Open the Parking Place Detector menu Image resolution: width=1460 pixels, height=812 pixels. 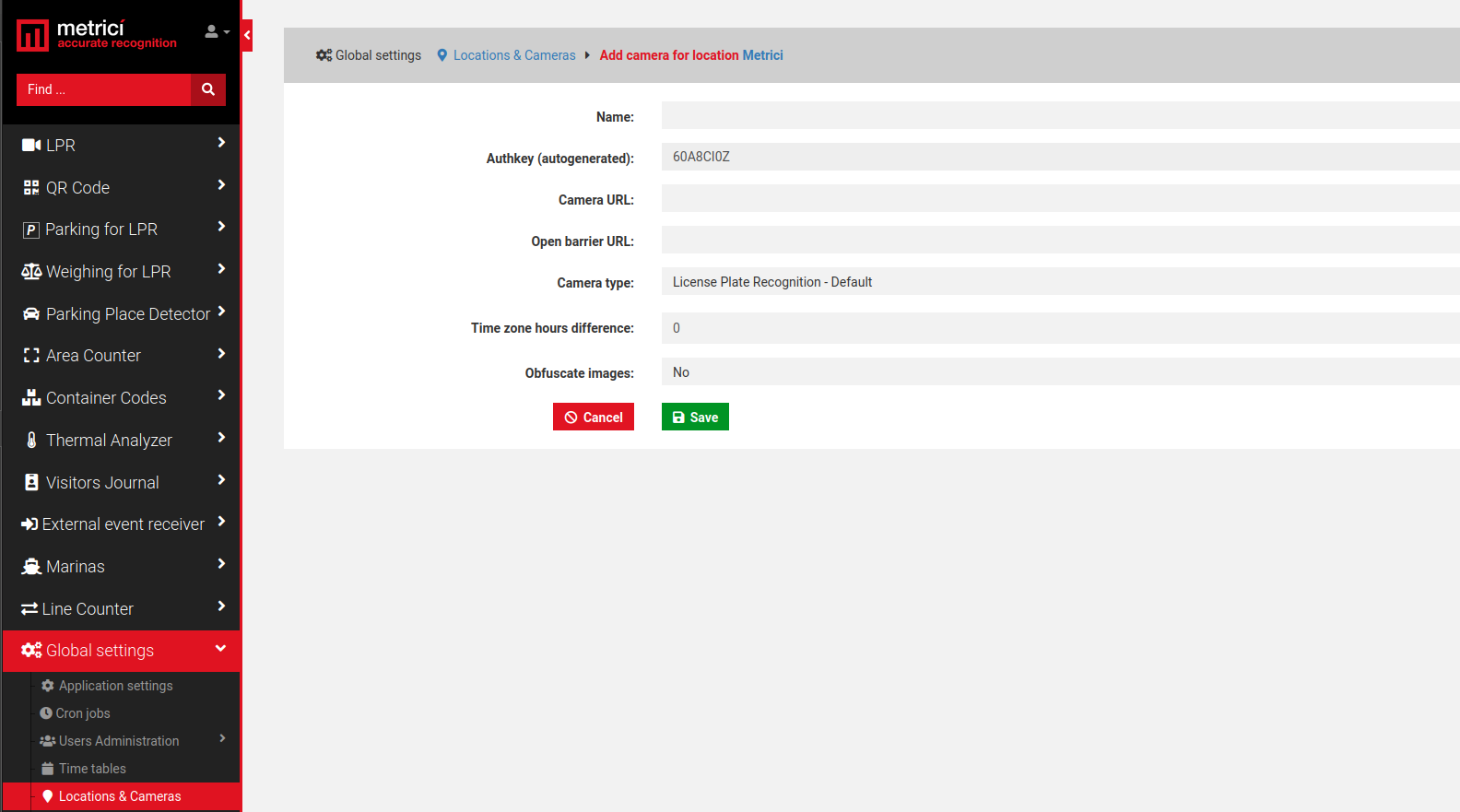click(121, 314)
